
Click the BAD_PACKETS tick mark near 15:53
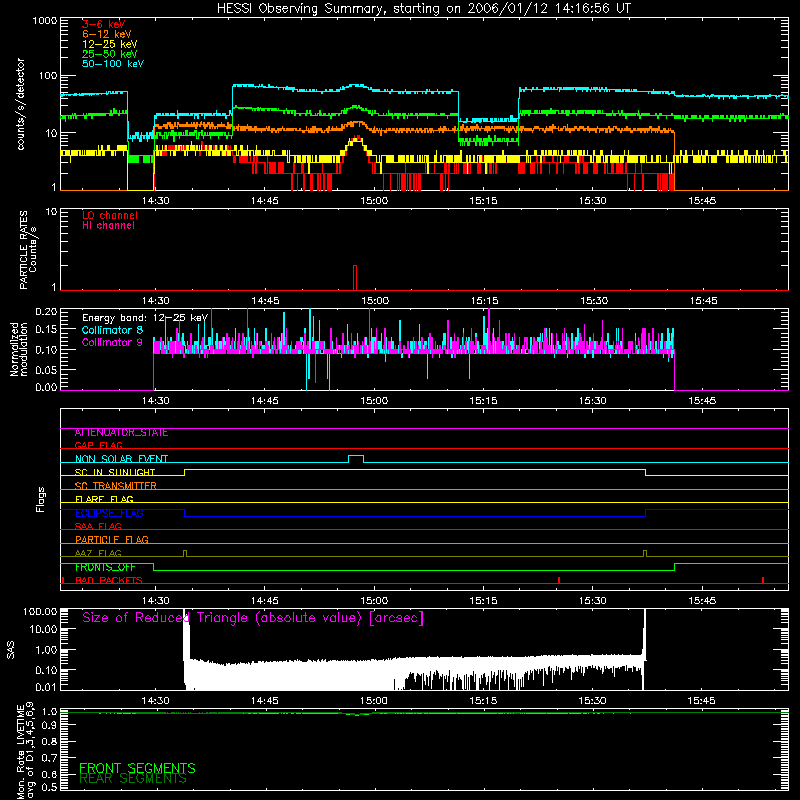point(763,580)
